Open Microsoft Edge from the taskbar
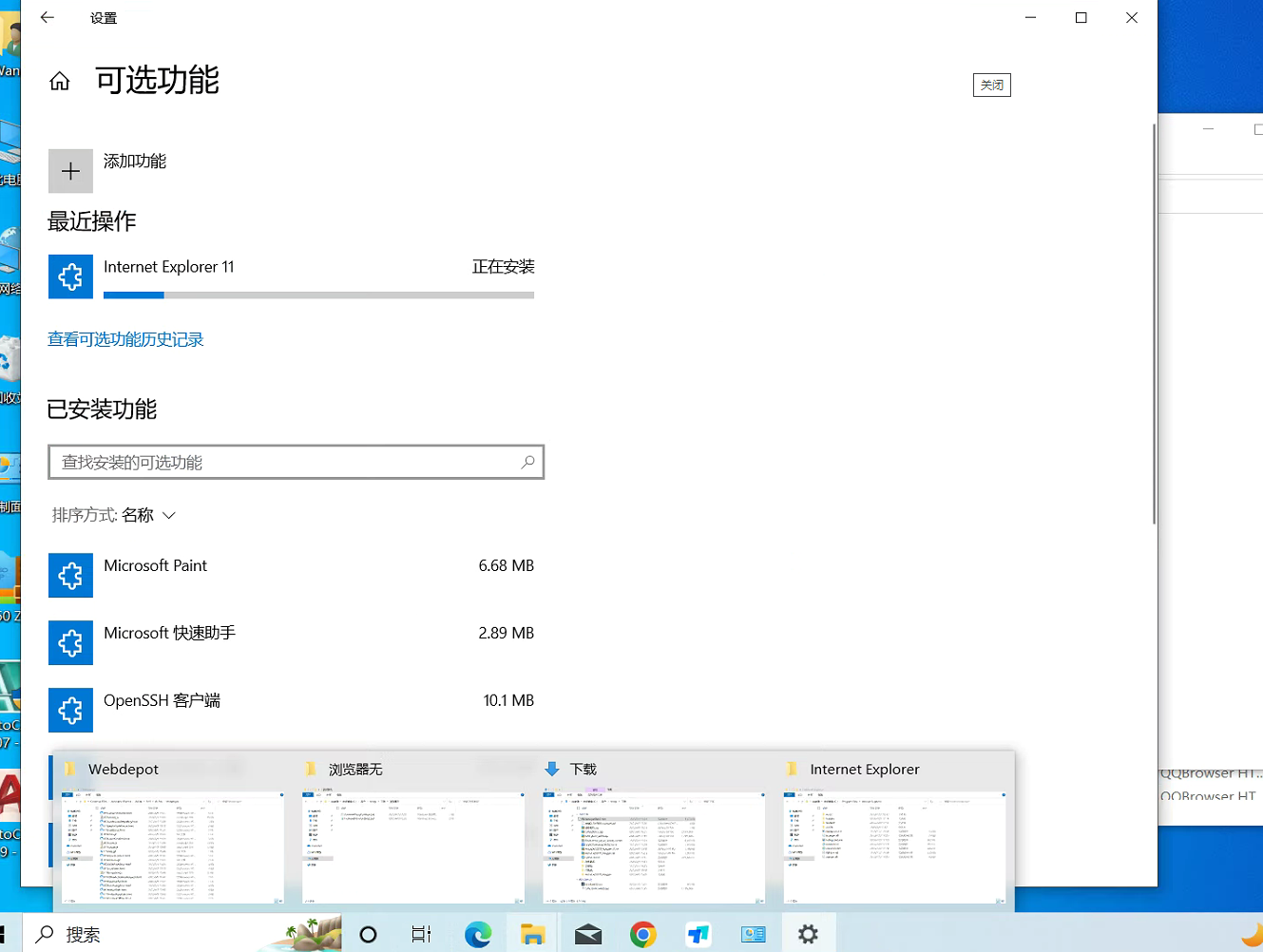Viewport: 1263px width, 952px height. 478,934
